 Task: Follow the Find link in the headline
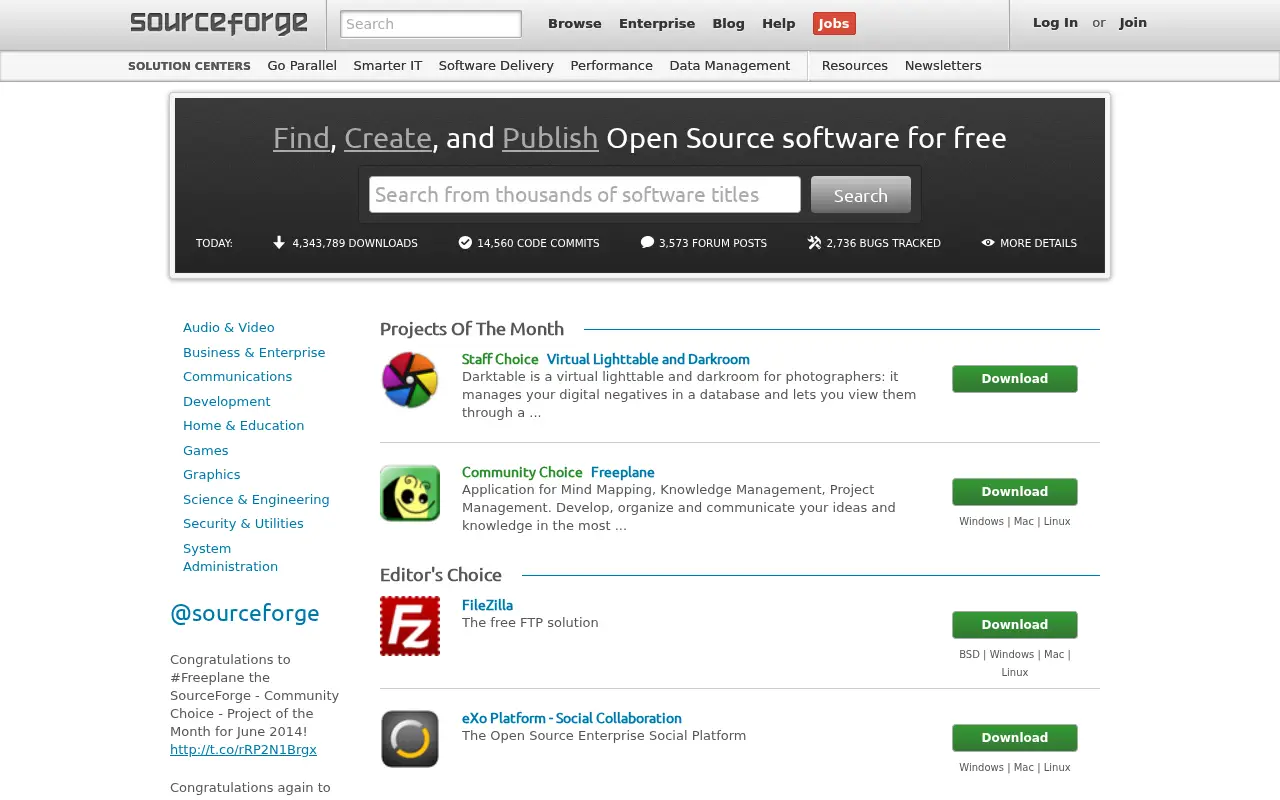point(301,138)
